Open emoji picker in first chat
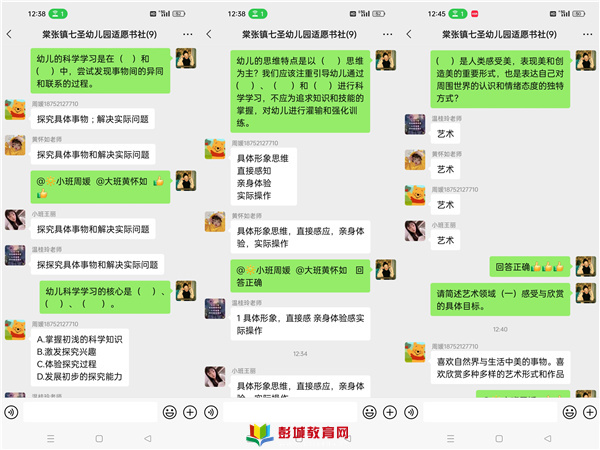Screen dimensions: 600x450 (170, 412)
